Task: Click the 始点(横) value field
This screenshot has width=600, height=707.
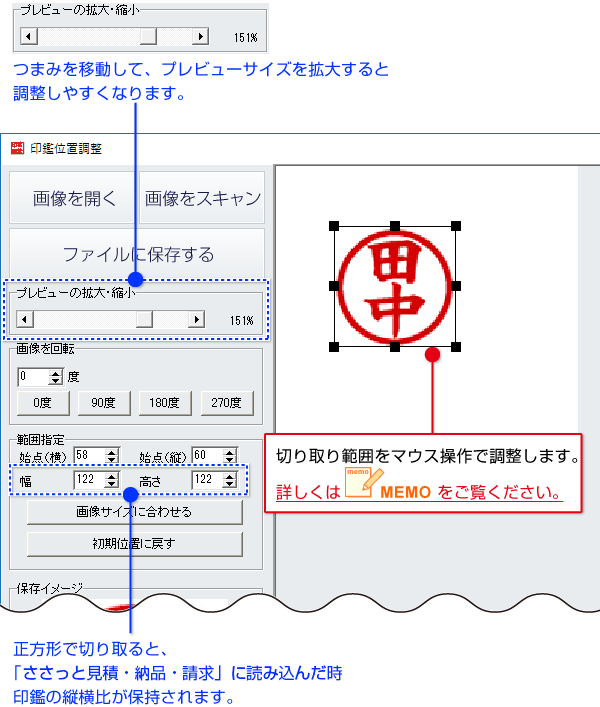Action: [x=89, y=455]
